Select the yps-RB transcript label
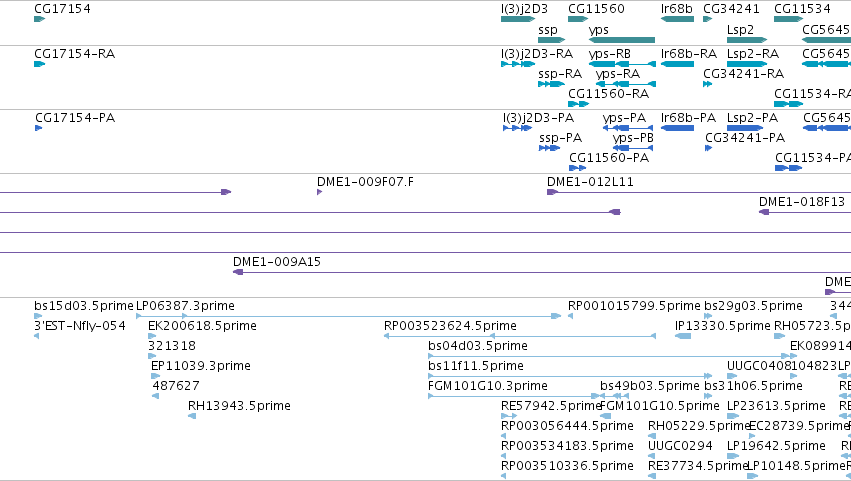 pyautogui.click(x=609, y=54)
